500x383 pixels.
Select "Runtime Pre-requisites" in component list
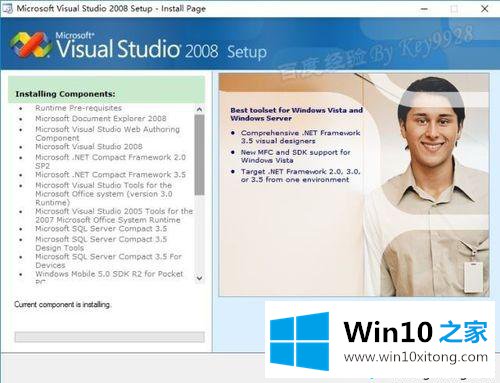78,108
